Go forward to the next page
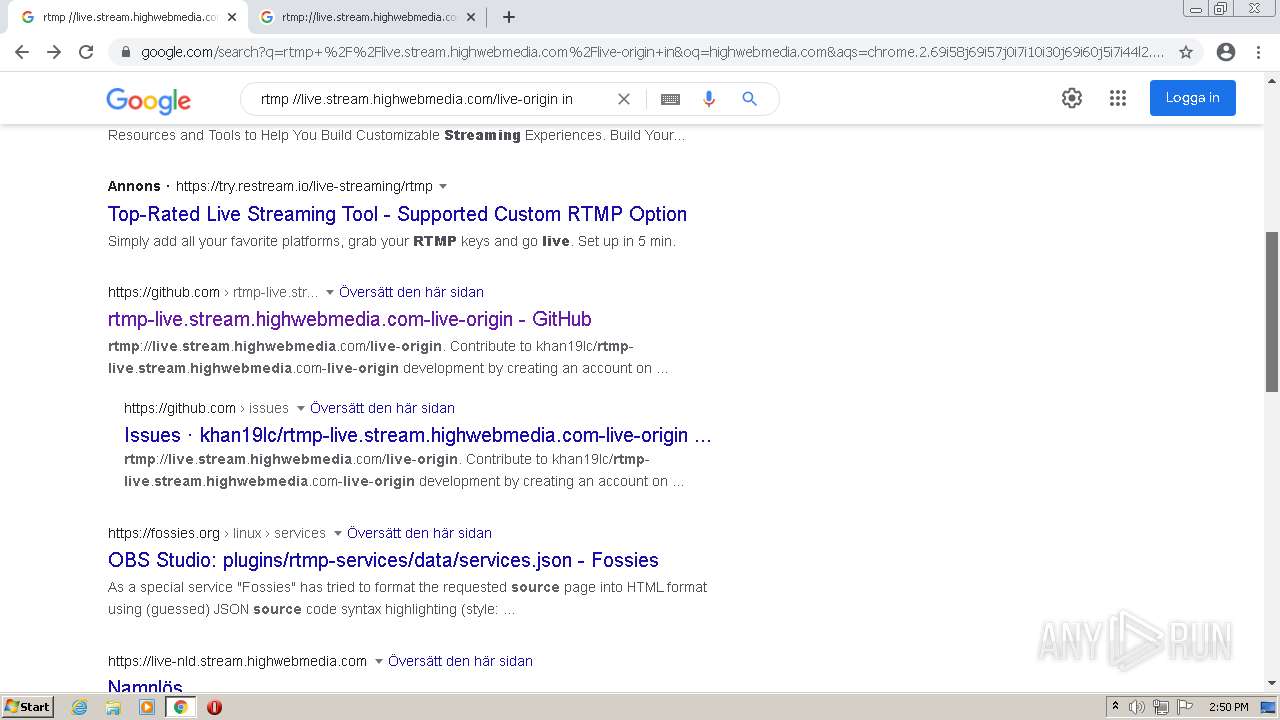This screenshot has height=720, width=1280. coord(54,52)
